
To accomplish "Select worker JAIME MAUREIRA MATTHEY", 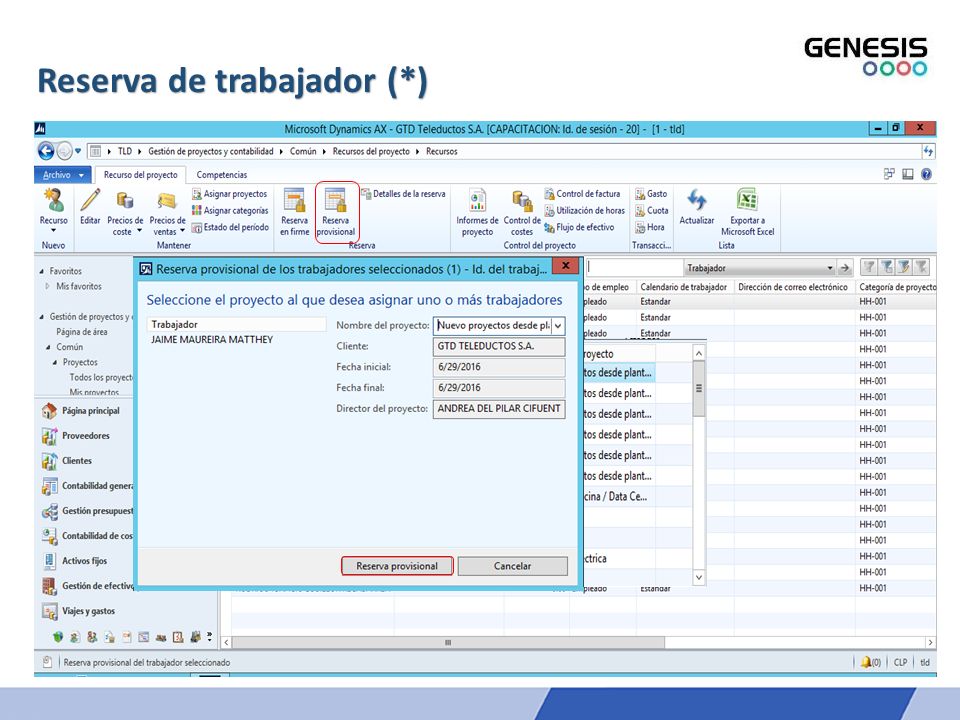I will [x=212, y=340].
